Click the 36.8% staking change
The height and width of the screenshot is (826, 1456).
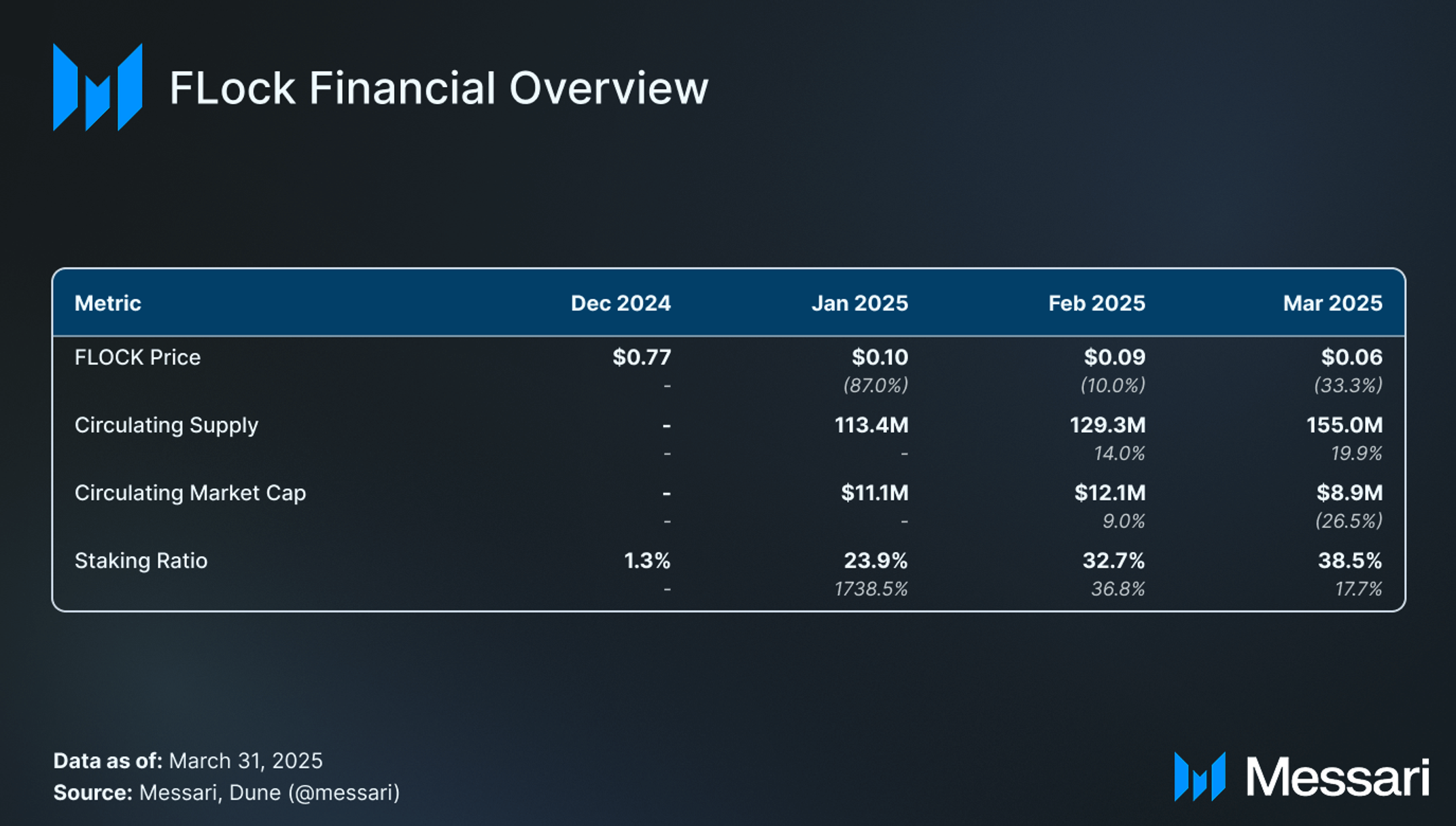(1118, 589)
